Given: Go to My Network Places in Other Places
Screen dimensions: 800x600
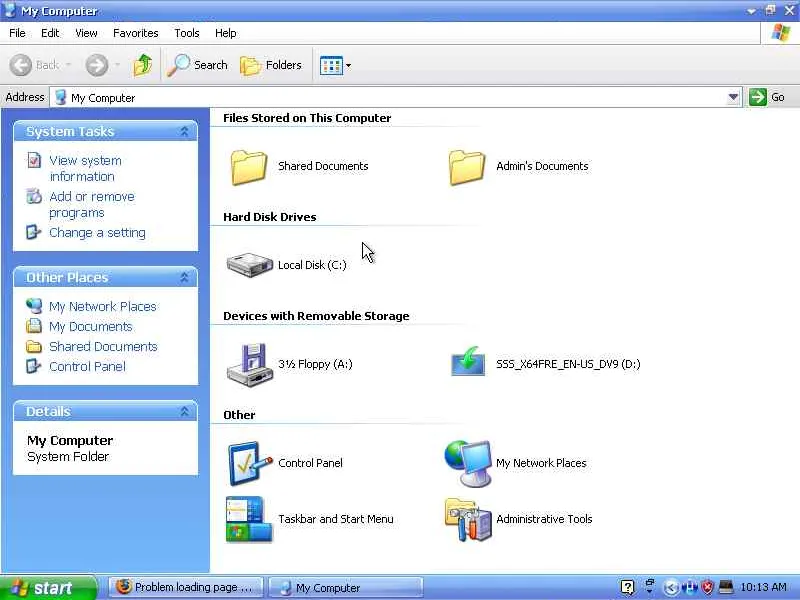Looking at the screenshot, I should 103,307.
